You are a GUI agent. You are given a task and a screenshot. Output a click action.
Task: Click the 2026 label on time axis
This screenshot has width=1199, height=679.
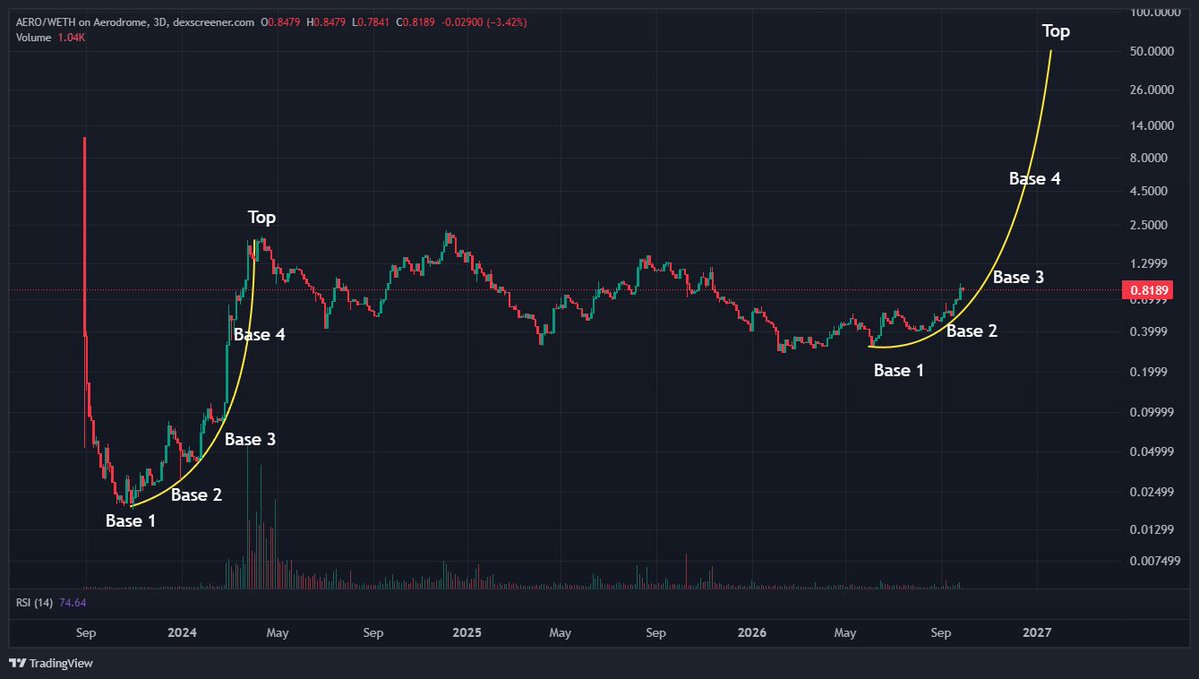click(752, 632)
